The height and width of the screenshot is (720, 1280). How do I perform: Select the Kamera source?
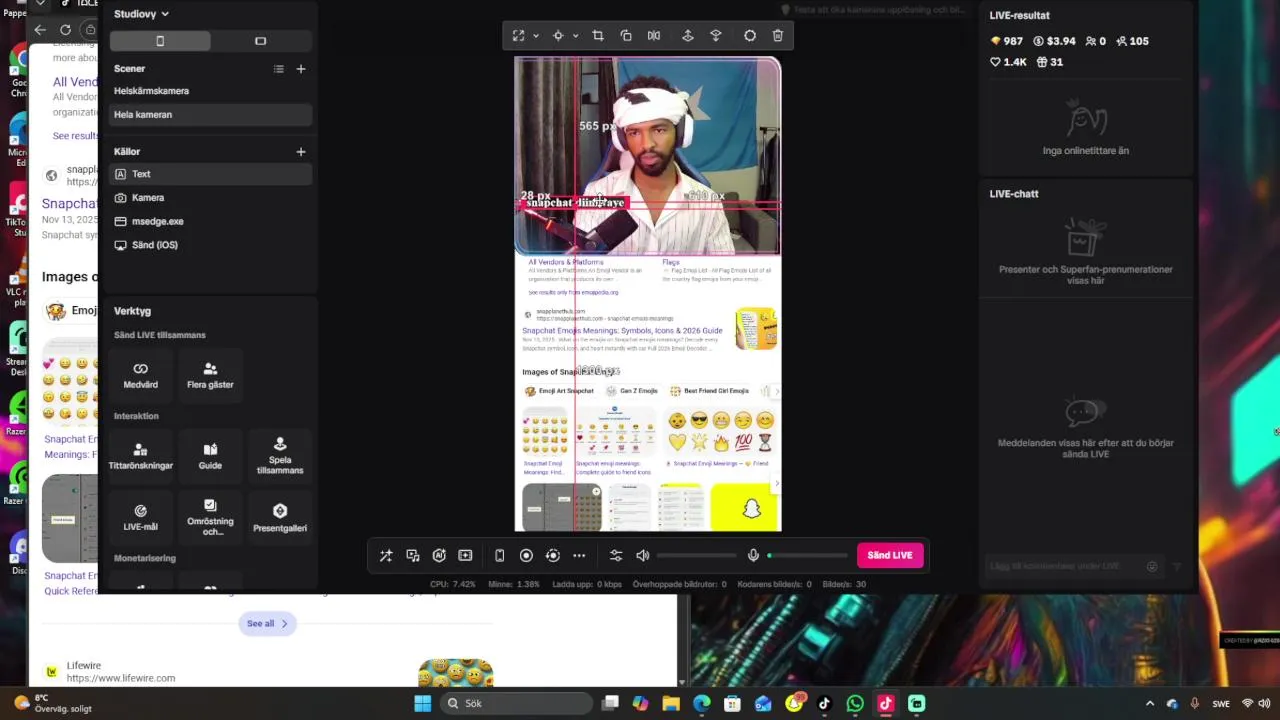click(x=210, y=198)
